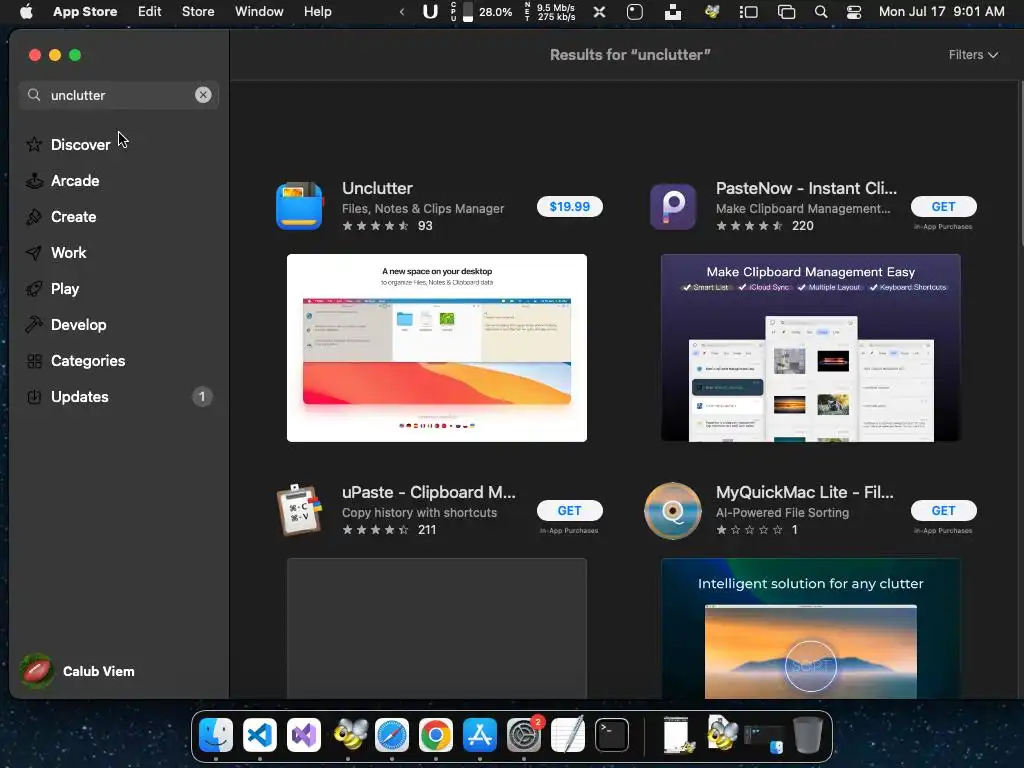Go to the Create section
Screen dimensions: 1024x768
click(73, 217)
